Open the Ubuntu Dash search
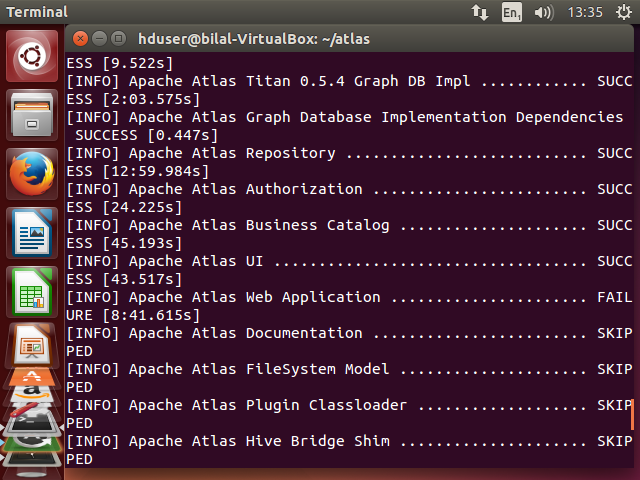The height and width of the screenshot is (480, 640). (33, 55)
